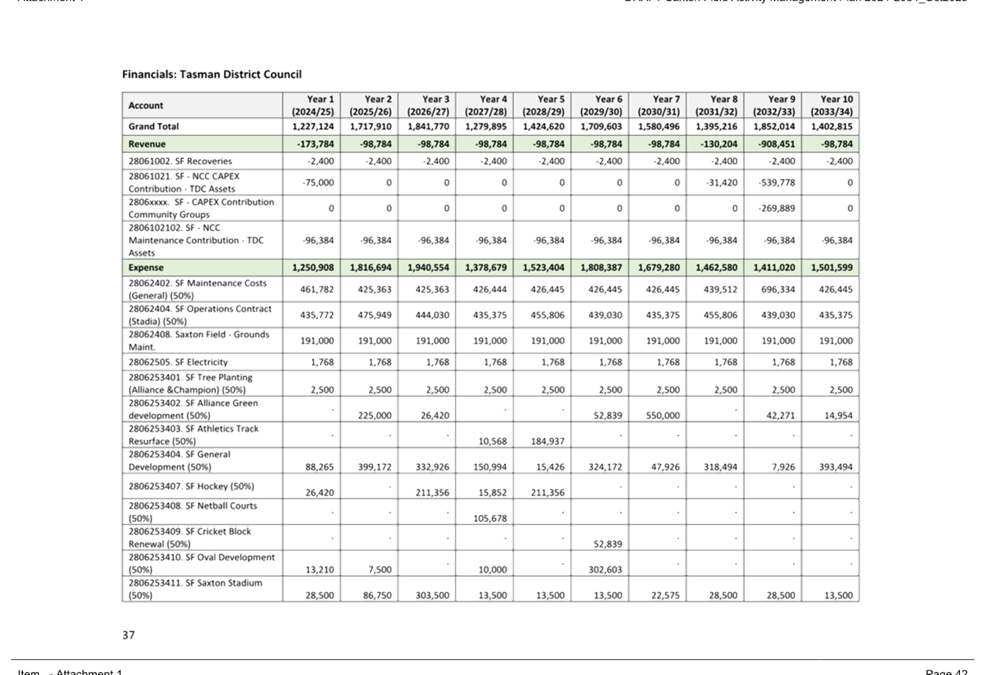Click the 'Year 7 (2030/31)' column header
The image size is (984, 675).
click(659, 105)
